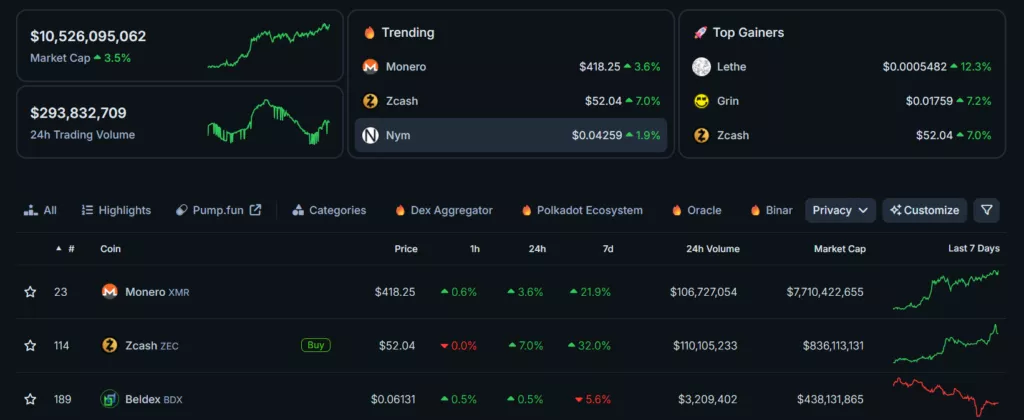Expand the Privacy category dropdown

click(x=840, y=210)
